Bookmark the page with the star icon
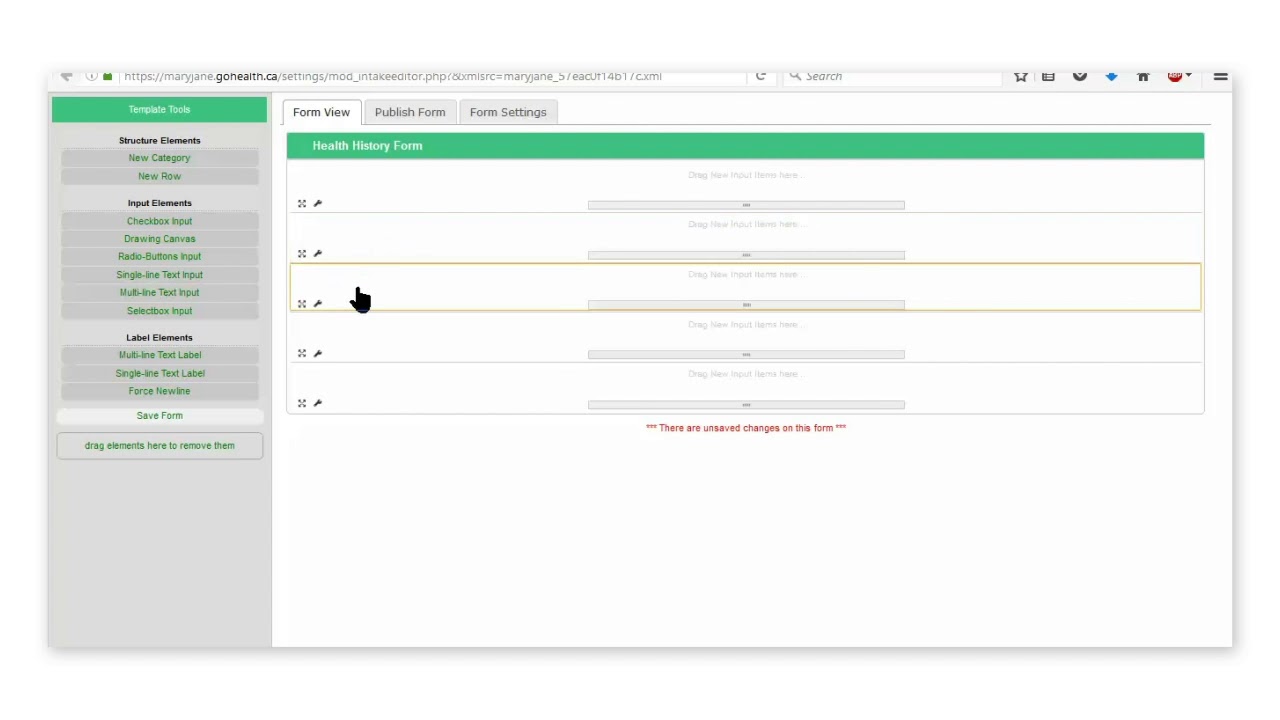The width and height of the screenshot is (1280, 720). 1020,76
